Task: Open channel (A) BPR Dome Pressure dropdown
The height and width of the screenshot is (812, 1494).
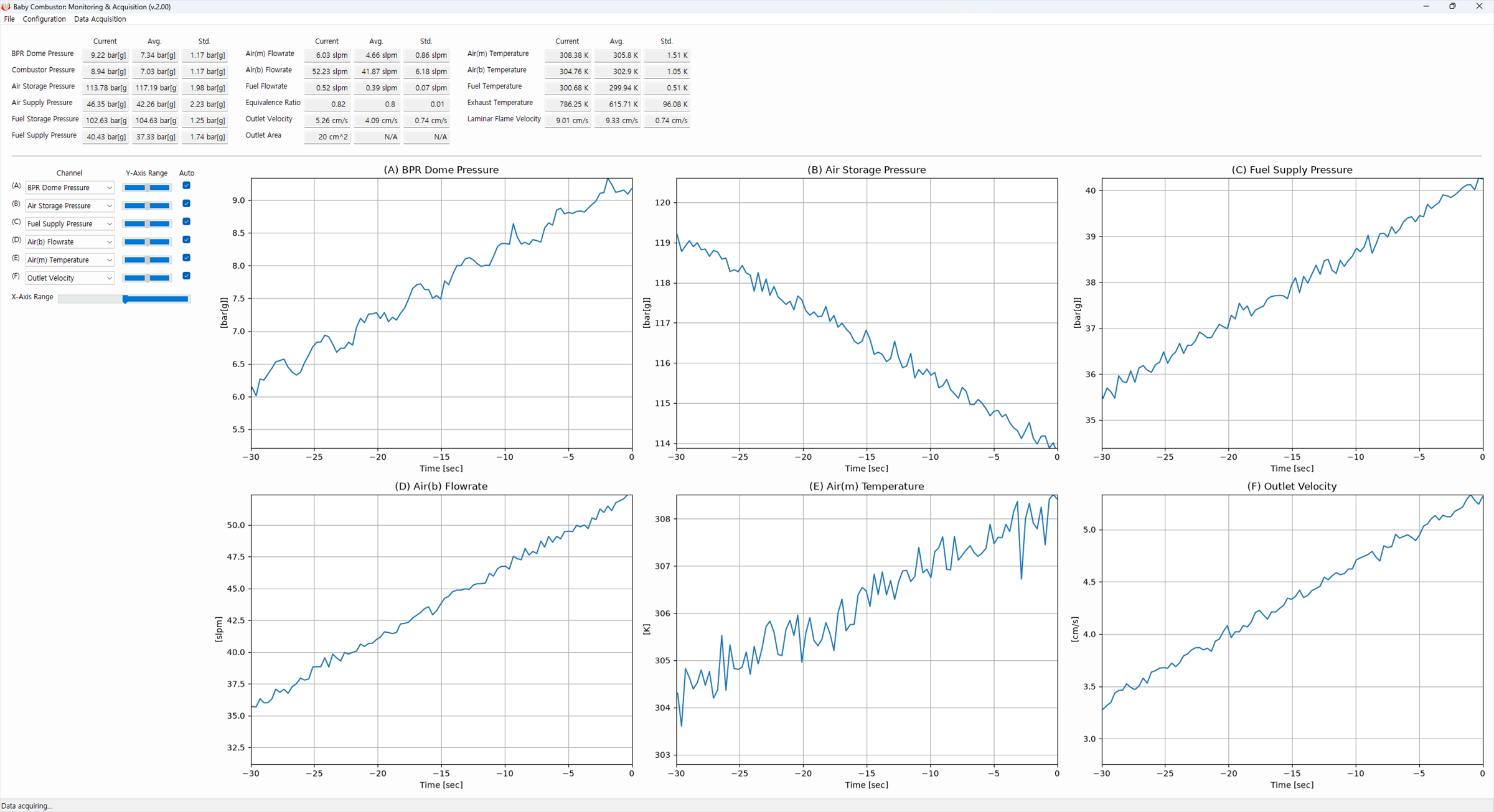Action: coord(70,187)
